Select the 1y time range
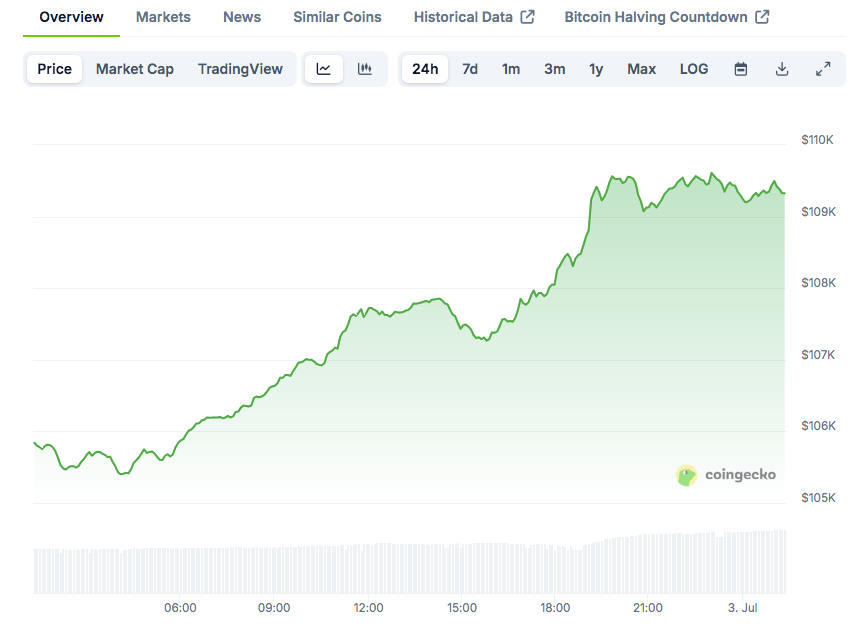This screenshot has width=853, height=624. pyautogui.click(x=596, y=69)
